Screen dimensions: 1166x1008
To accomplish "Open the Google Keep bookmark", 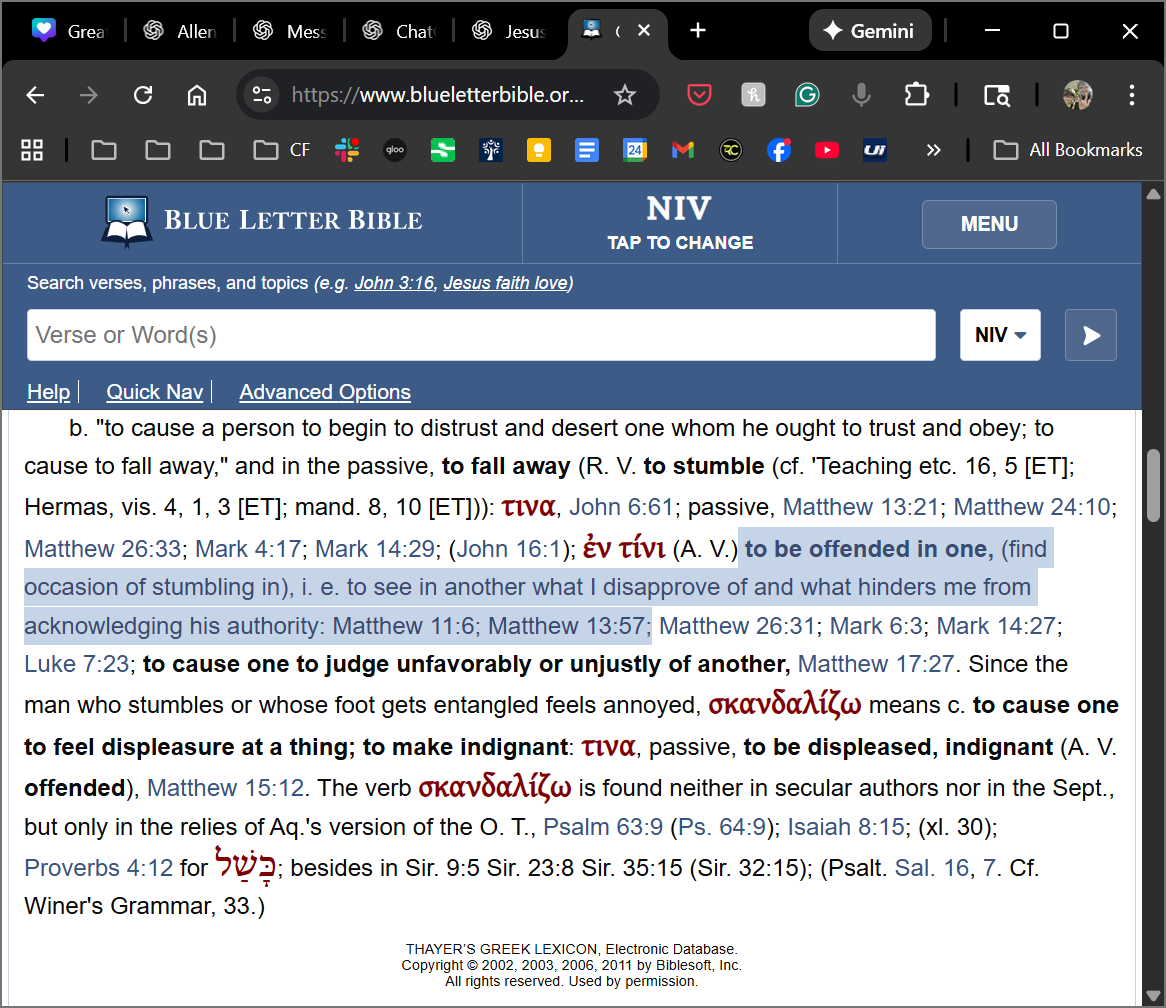I will [539, 150].
